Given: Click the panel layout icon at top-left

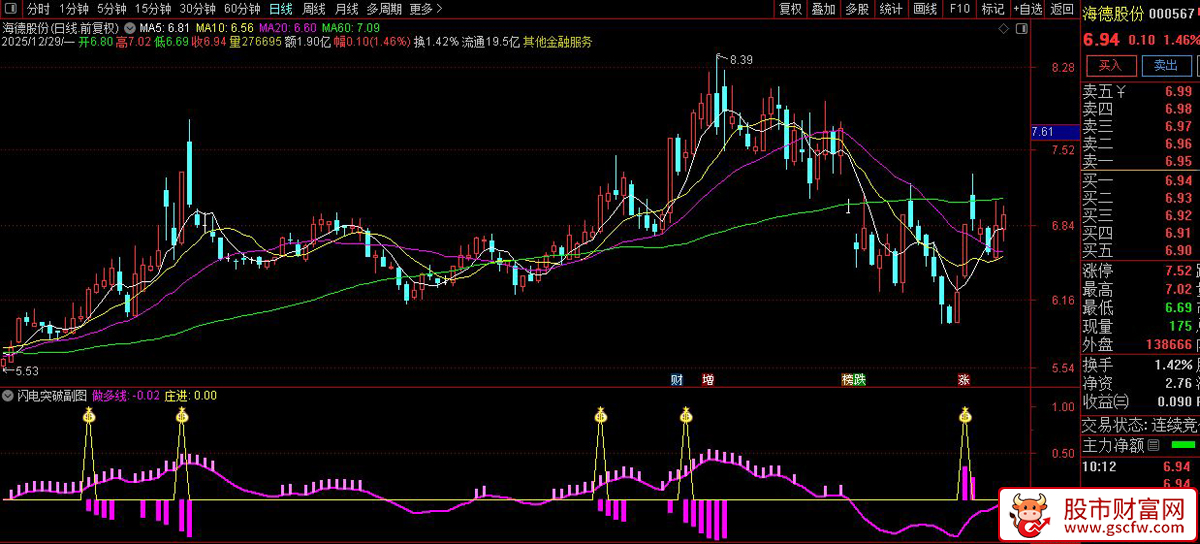Looking at the screenshot, I should point(11,9).
